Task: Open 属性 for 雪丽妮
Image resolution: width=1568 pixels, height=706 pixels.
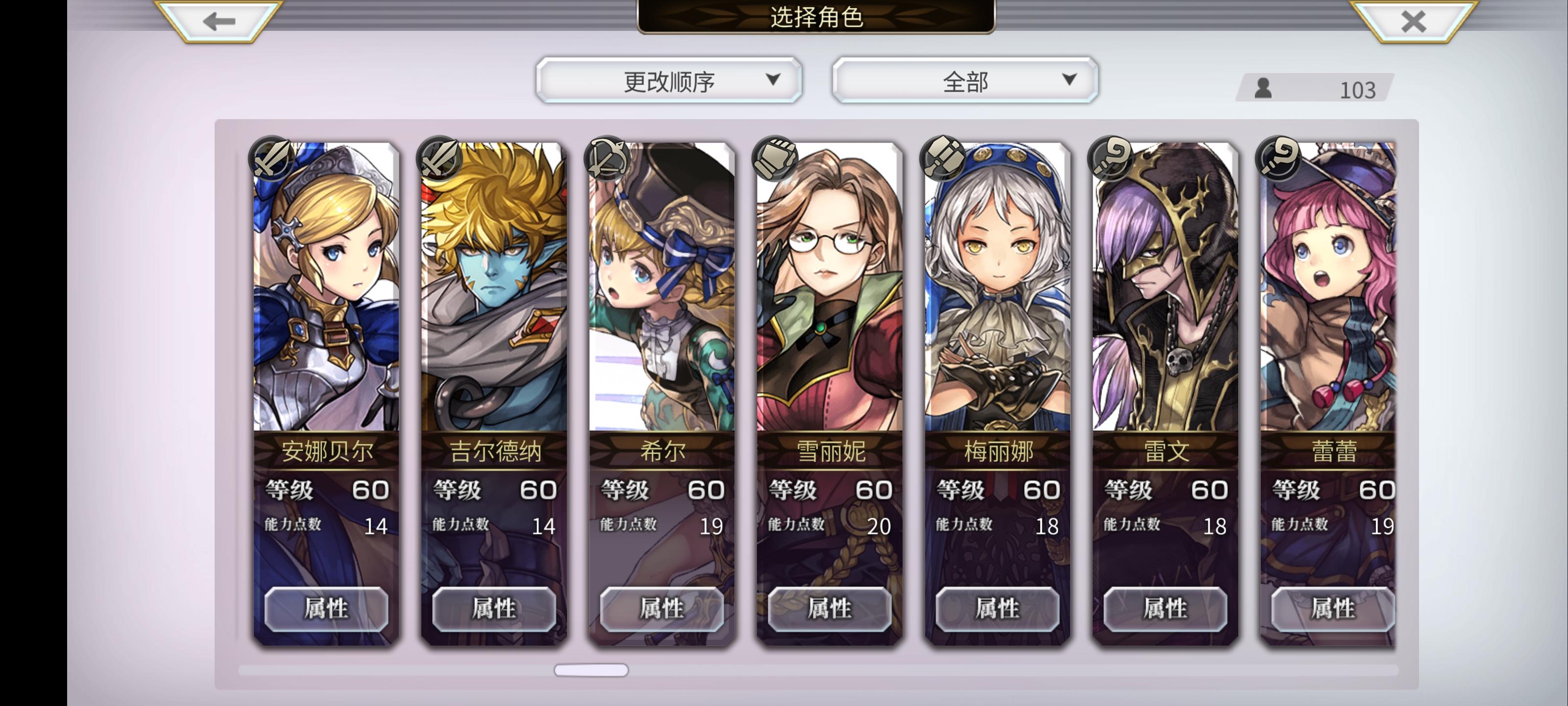Action: pyautogui.click(x=830, y=608)
